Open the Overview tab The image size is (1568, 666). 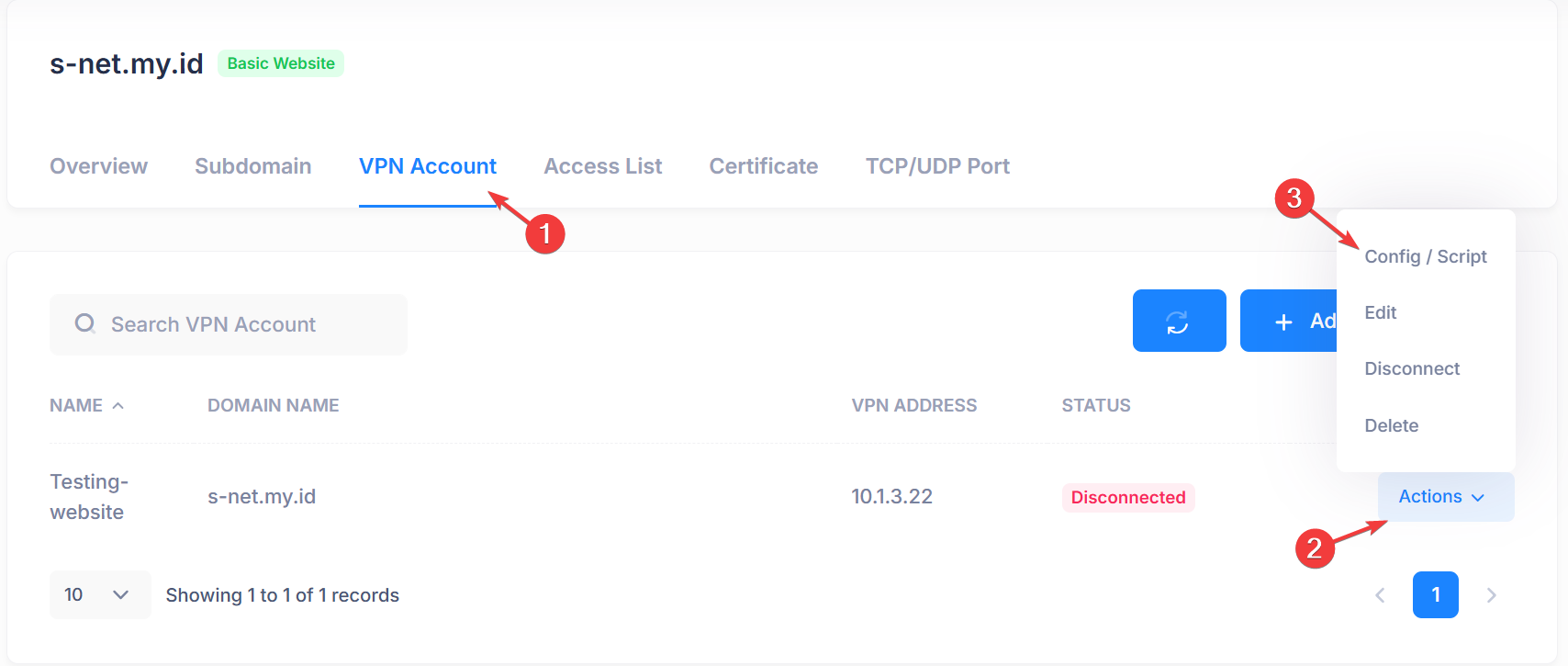pos(98,166)
